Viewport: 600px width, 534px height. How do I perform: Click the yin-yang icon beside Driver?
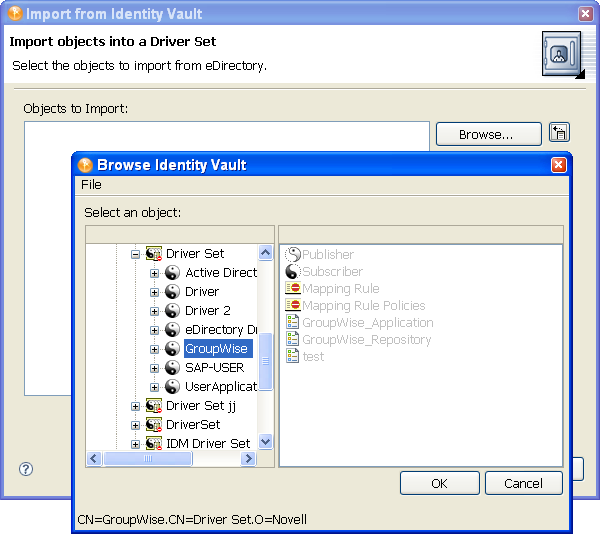click(x=172, y=292)
